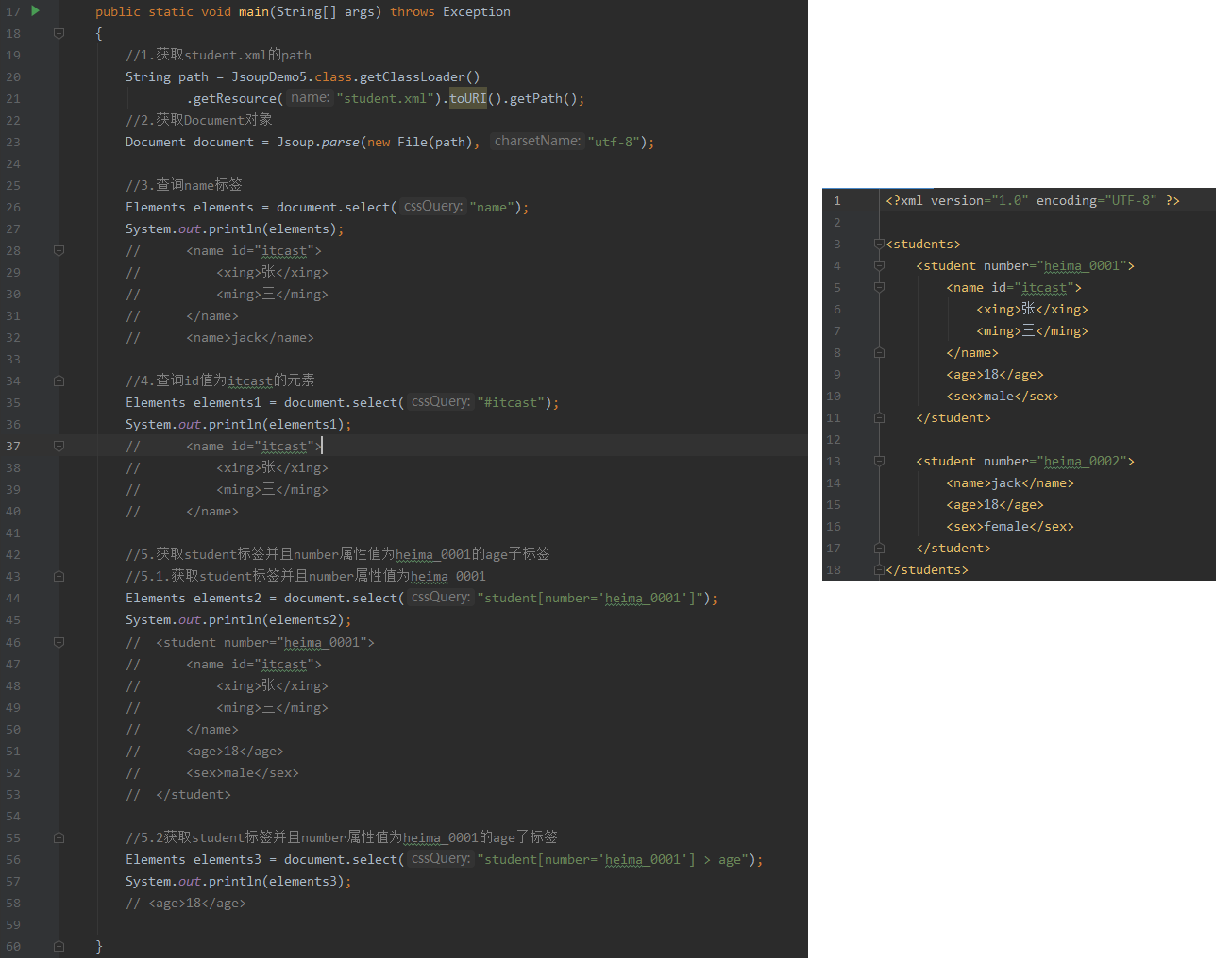Collapse the heima_0001 student element in XML
Screen dimensions: 1231x980
click(x=879, y=265)
